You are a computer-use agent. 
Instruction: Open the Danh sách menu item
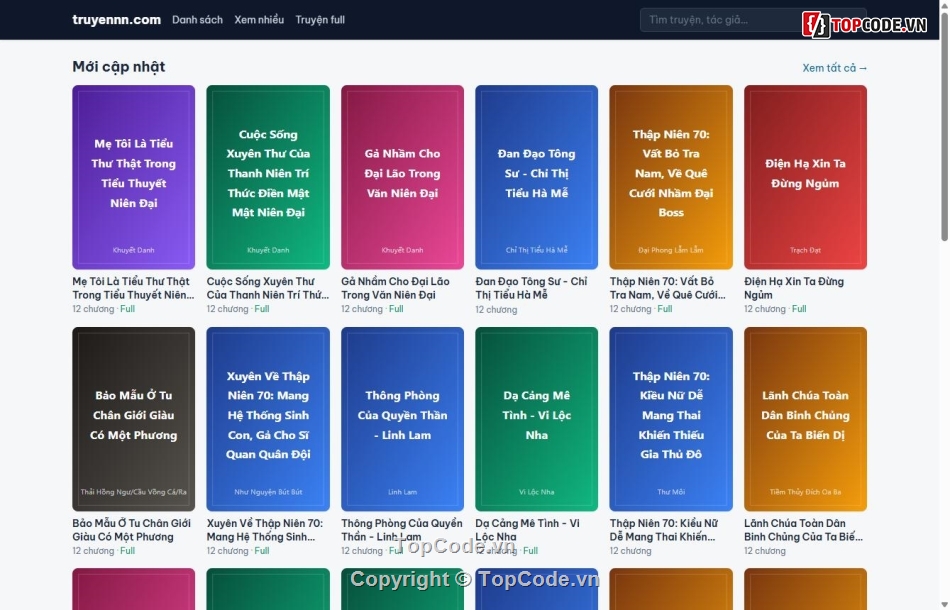coord(197,19)
